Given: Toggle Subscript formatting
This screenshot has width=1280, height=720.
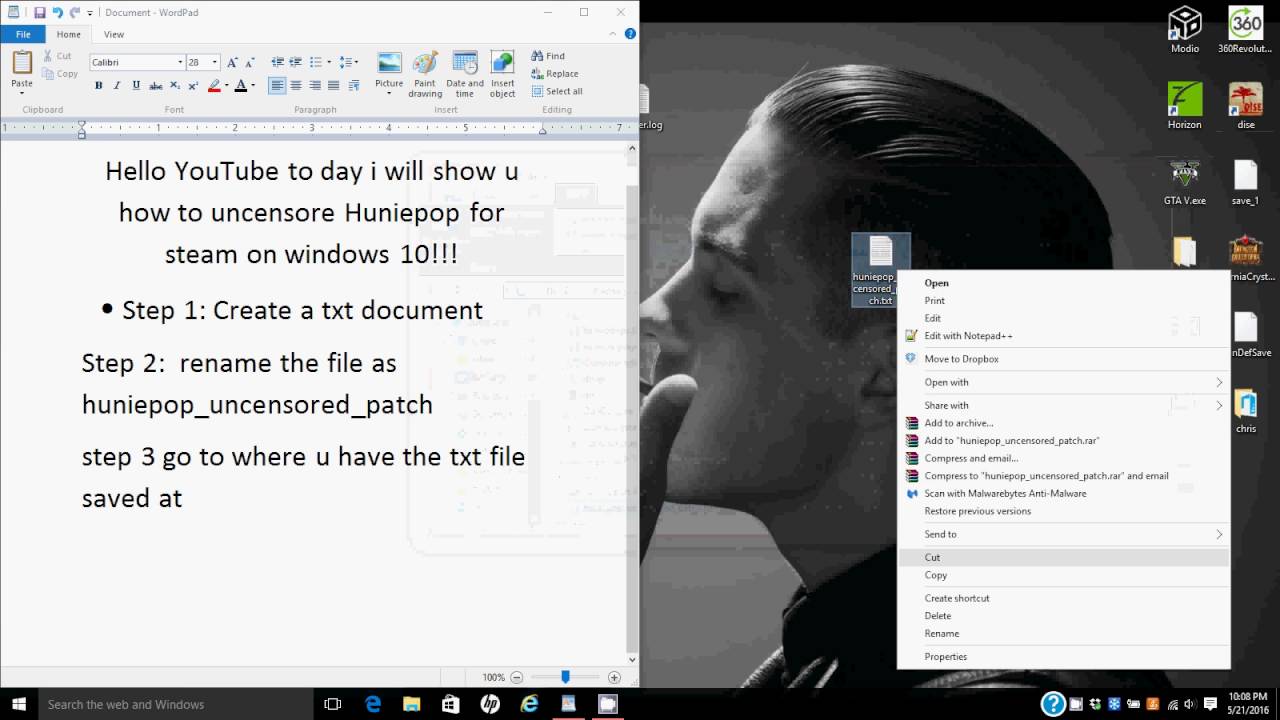Looking at the screenshot, I should point(175,86).
